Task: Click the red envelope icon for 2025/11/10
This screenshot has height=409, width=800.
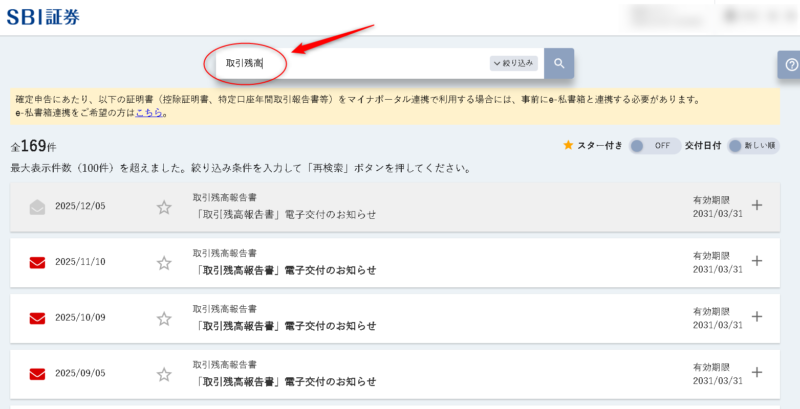Action: point(37,263)
